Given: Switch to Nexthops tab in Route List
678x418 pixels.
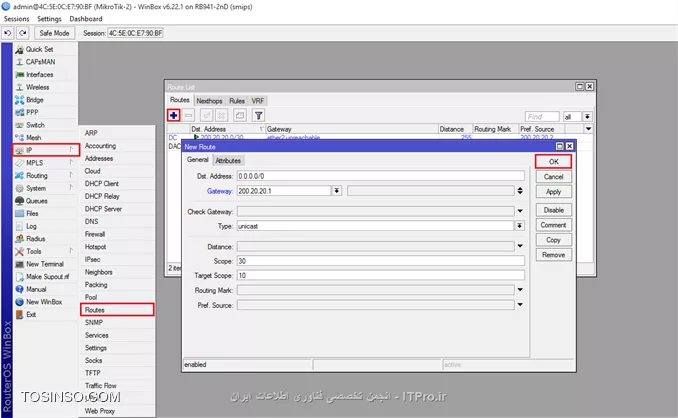Looking at the screenshot, I should click(x=209, y=101).
